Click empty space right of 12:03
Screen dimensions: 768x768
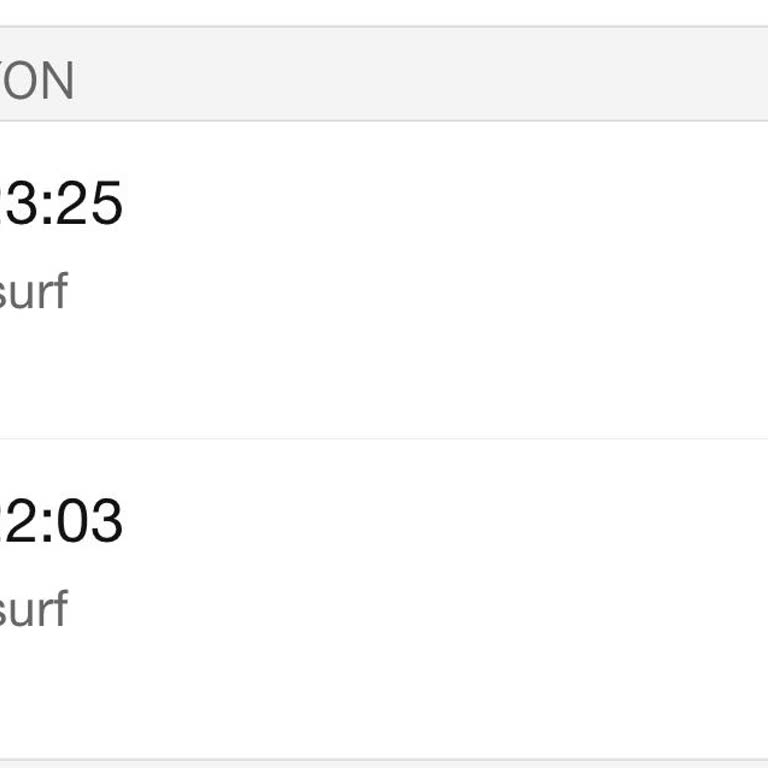pyautogui.click(x=400, y=521)
